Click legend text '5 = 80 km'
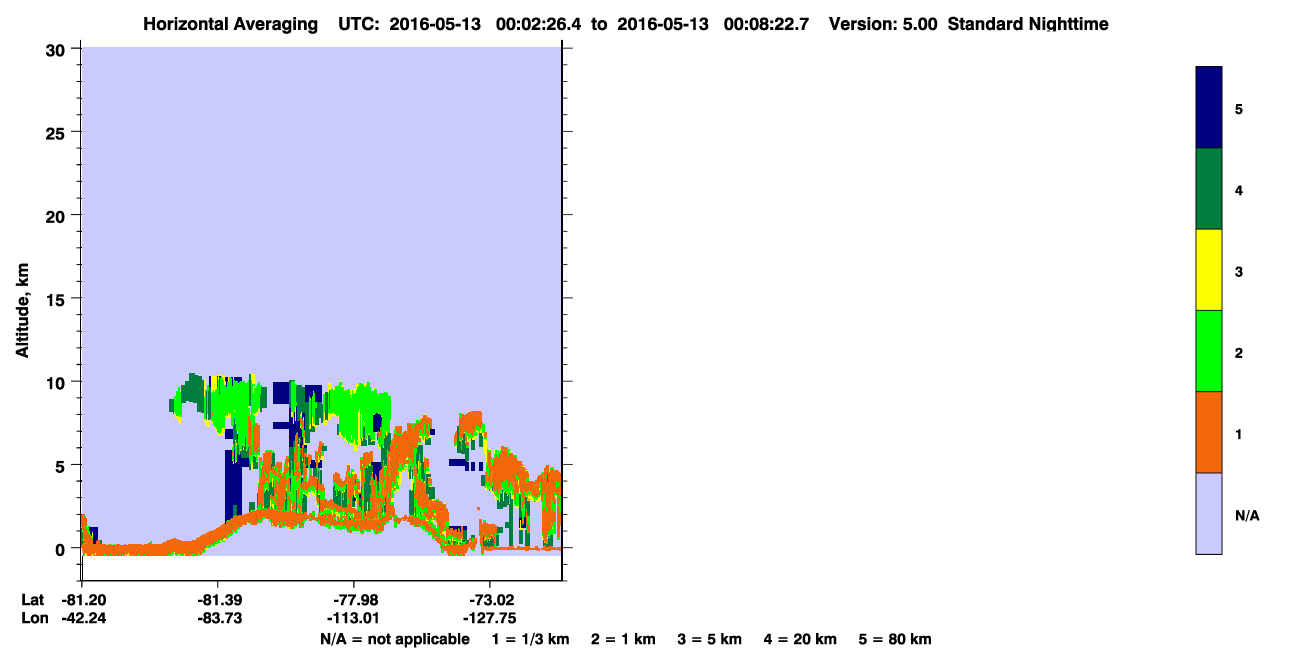 (x=895, y=639)
